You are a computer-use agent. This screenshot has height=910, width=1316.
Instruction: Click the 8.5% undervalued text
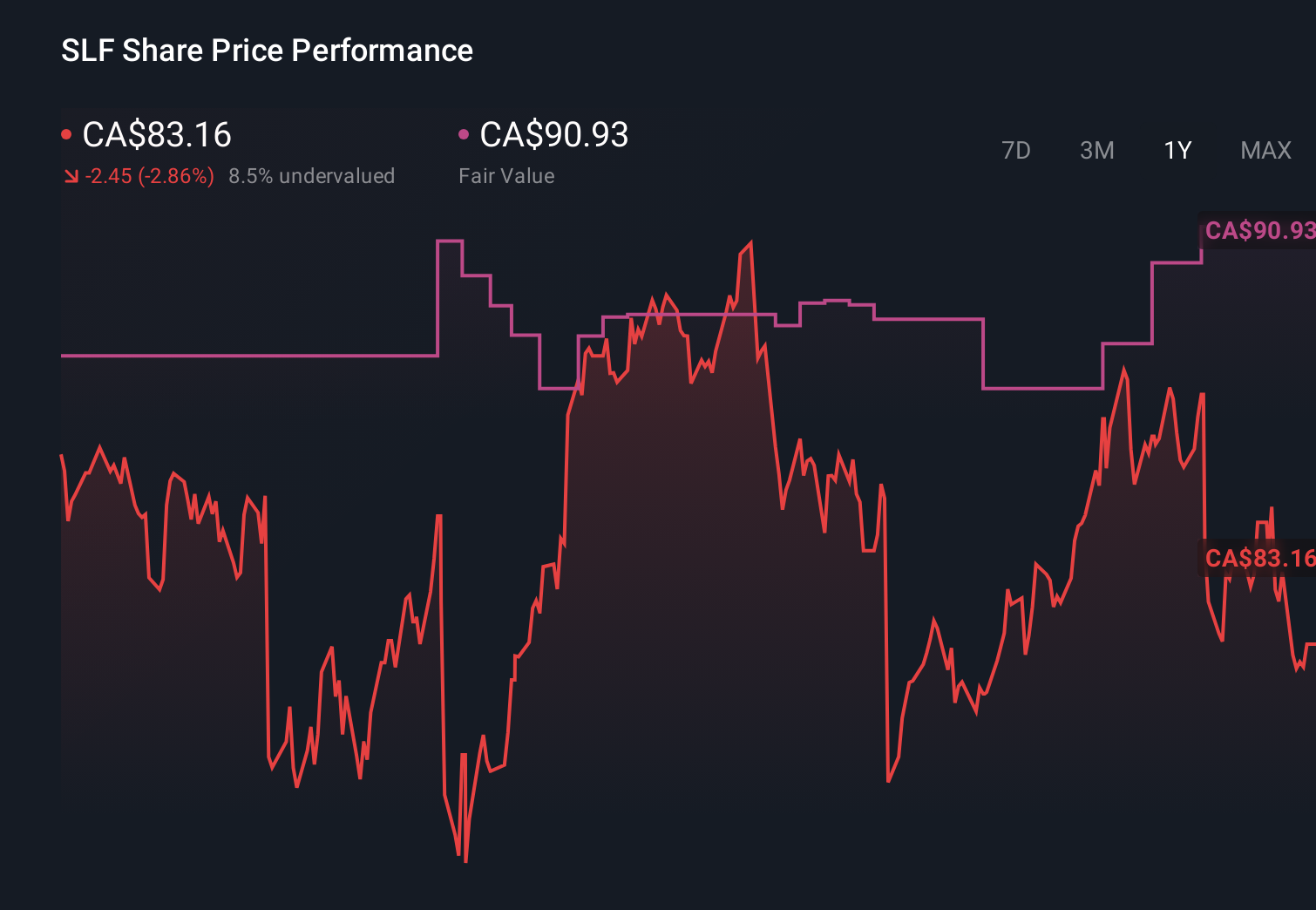click(x=311, y=176)
